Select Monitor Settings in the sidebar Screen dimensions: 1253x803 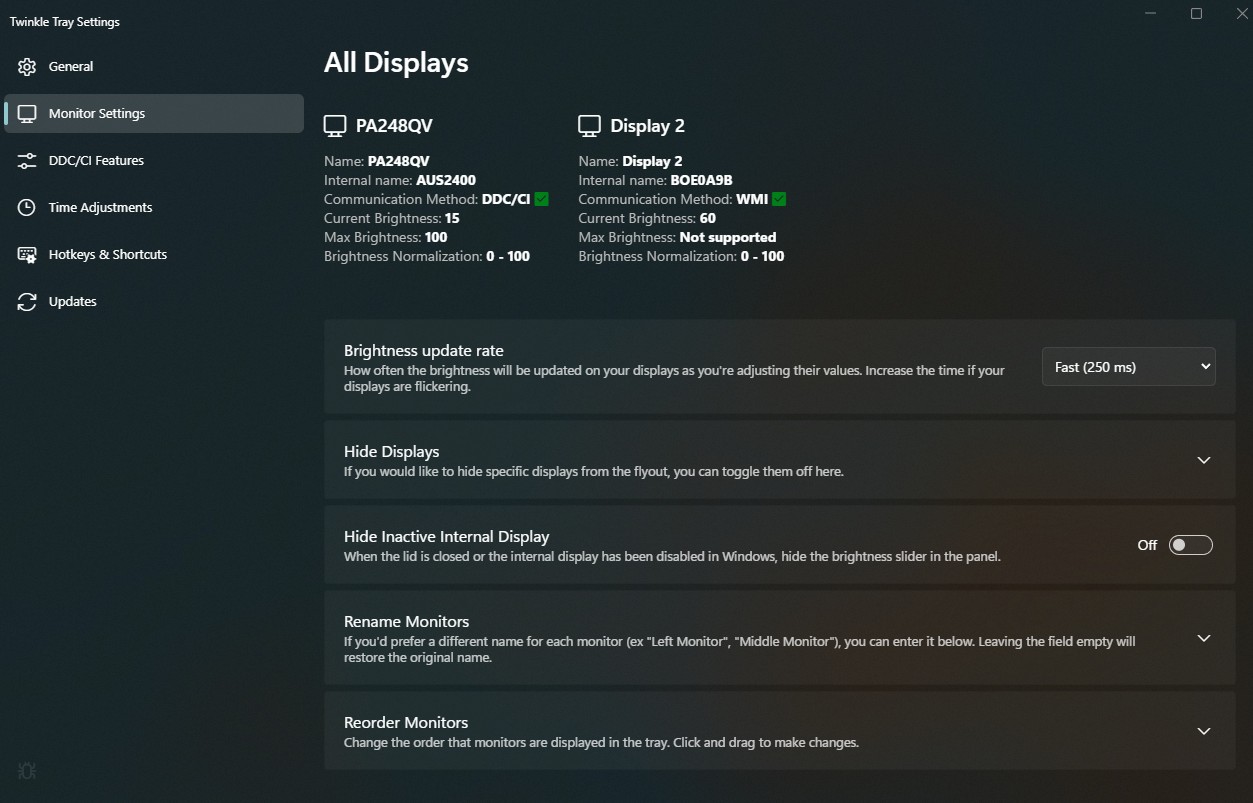pyautogui.click(x=154, y=114)
